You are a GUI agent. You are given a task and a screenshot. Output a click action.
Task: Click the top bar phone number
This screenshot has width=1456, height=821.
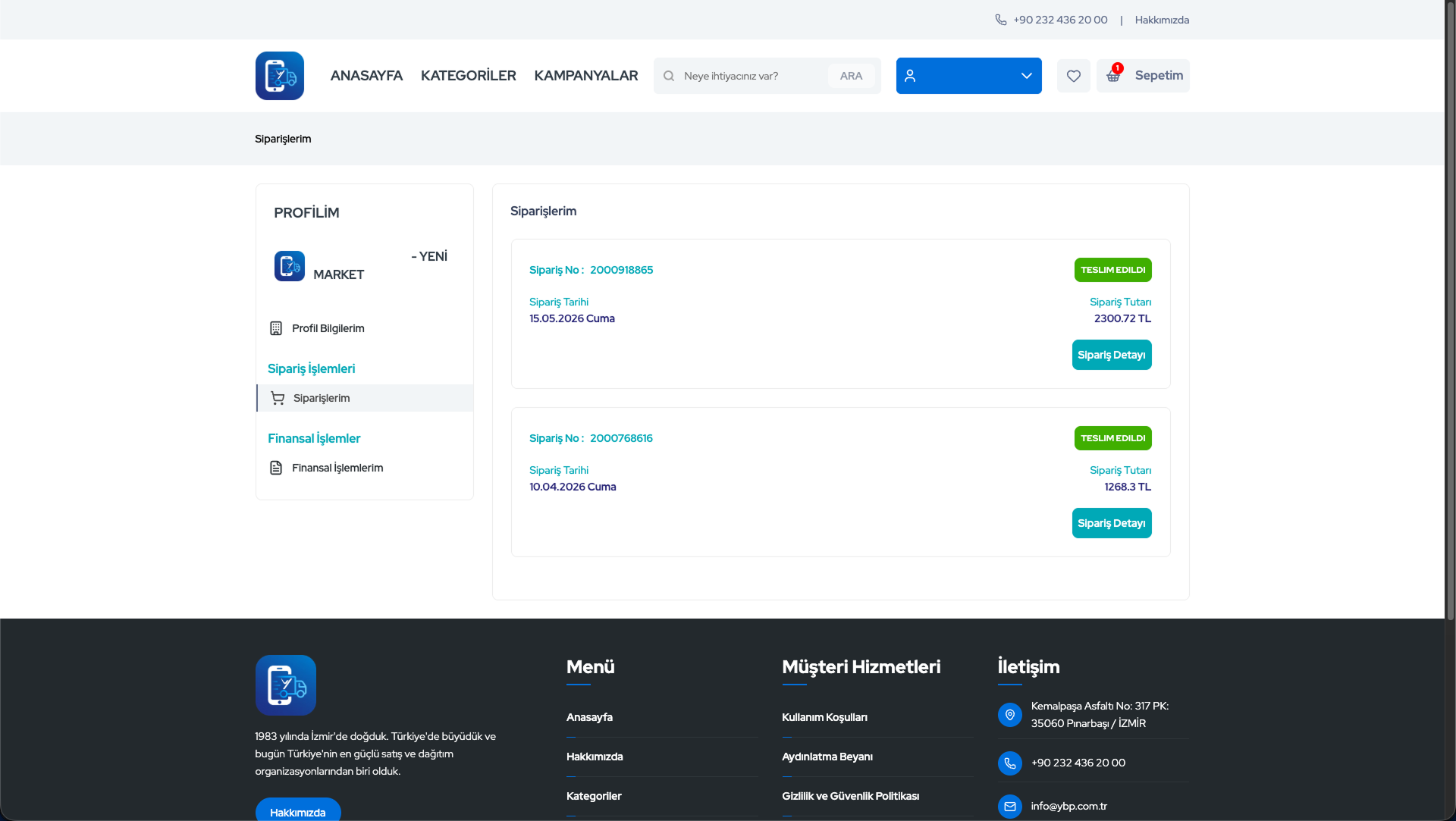1060,20
